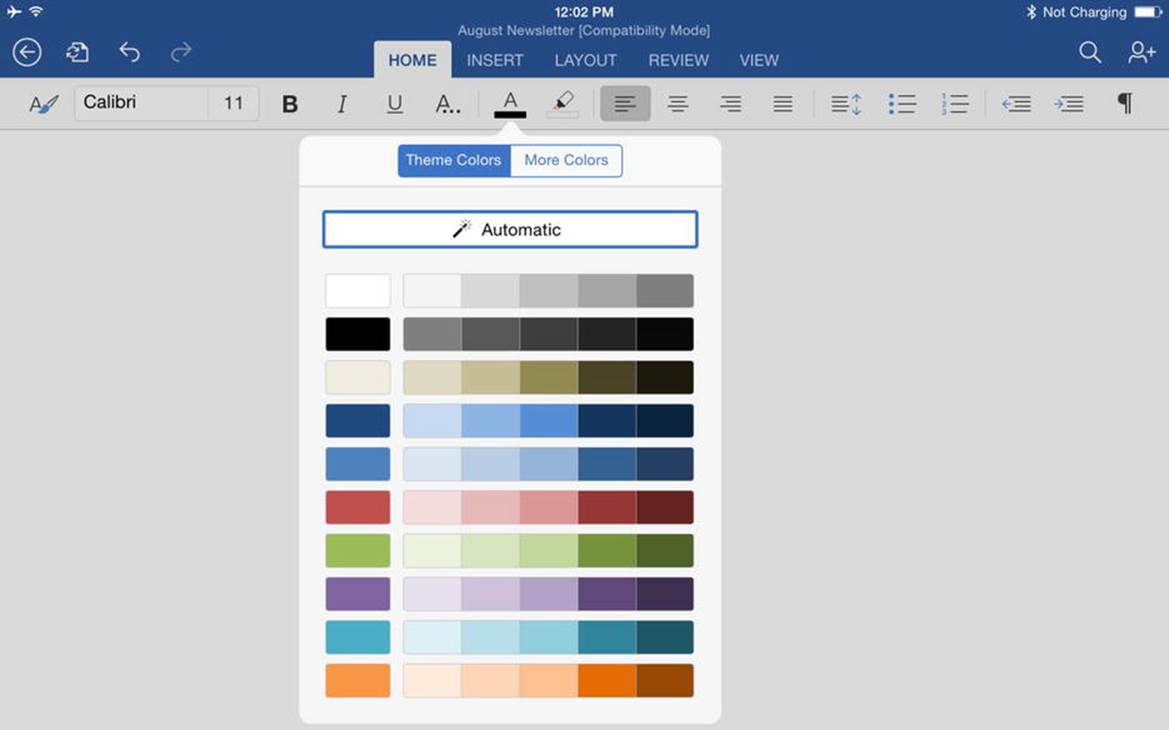The width and height of the screenshot is (1169, 730).
Task: Click the bulleted list icon
Action: (901, 104)
